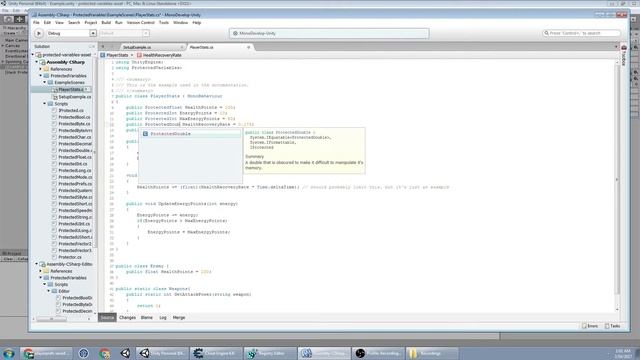The width and height of the screenshot is (640, 360).
Task: Switch to the Source view tab
Action: coord(107,318)
